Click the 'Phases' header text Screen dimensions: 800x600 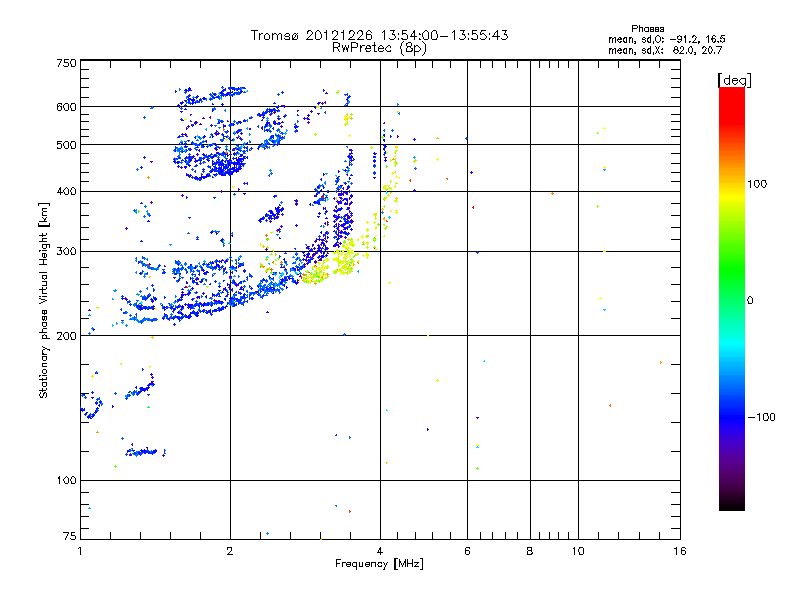(x=647, y=29)
